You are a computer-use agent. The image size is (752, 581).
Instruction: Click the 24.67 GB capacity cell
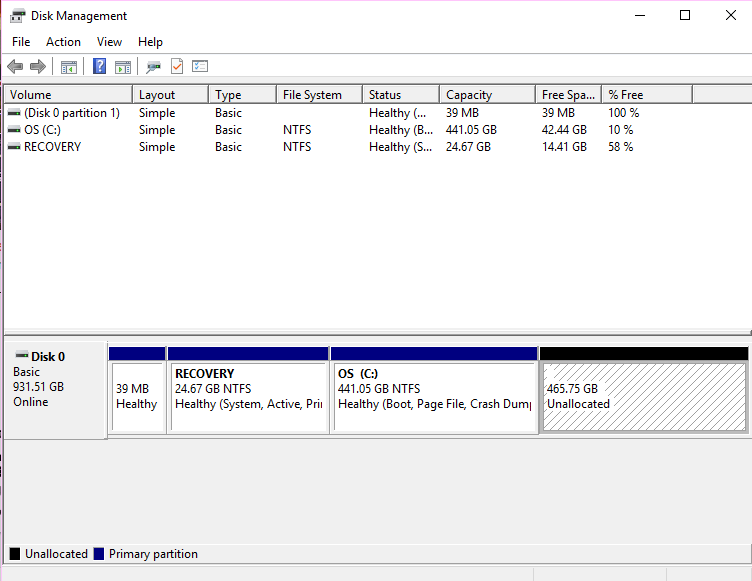tap(468, 146)
